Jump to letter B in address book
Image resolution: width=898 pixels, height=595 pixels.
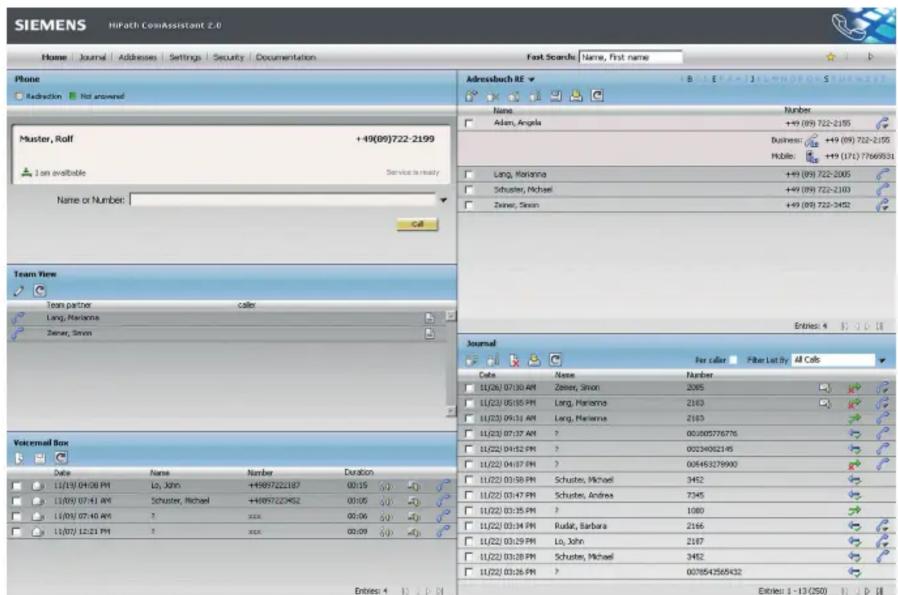coord(690,79)
